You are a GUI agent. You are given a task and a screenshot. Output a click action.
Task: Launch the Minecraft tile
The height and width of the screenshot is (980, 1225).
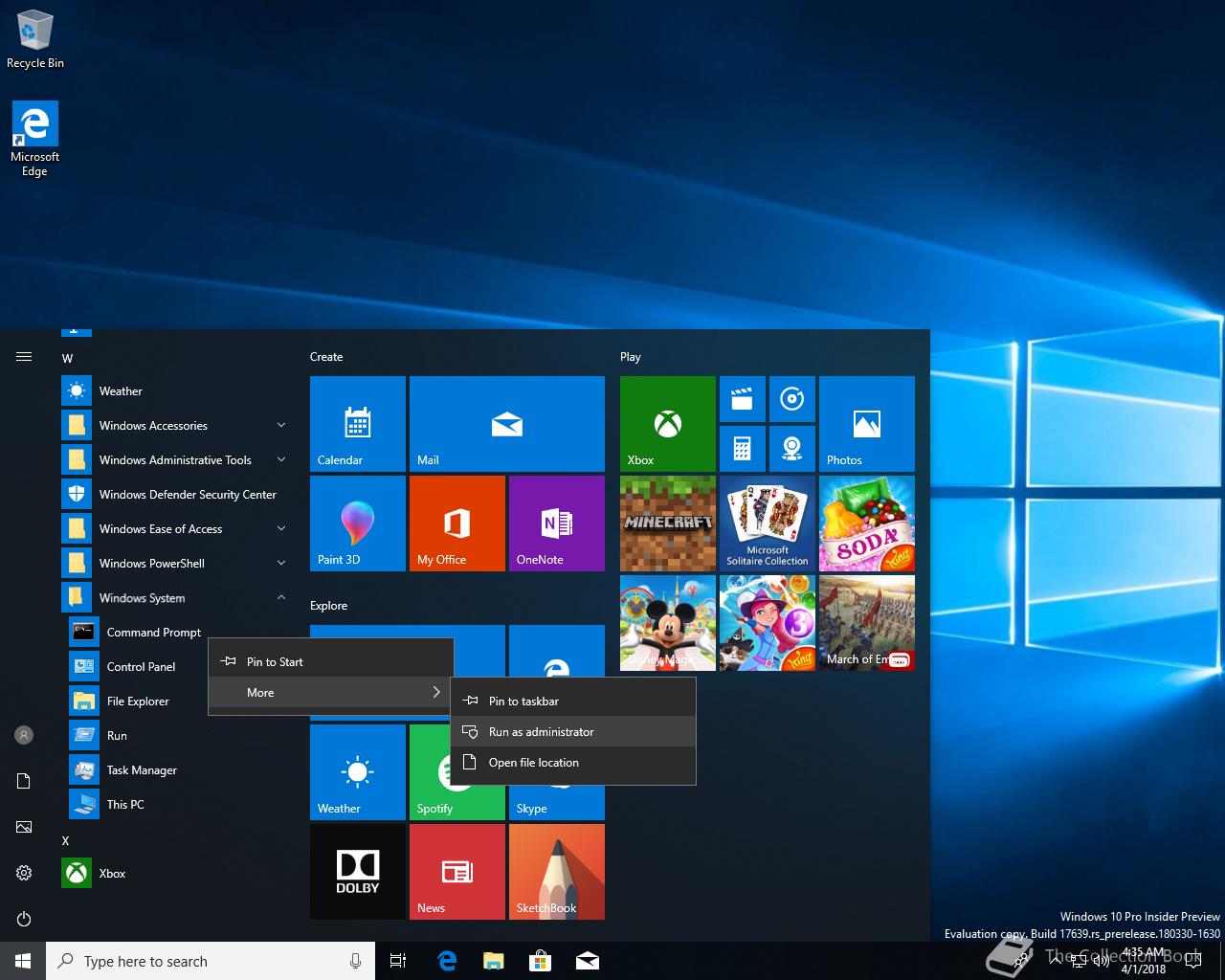tap(668, 523)
